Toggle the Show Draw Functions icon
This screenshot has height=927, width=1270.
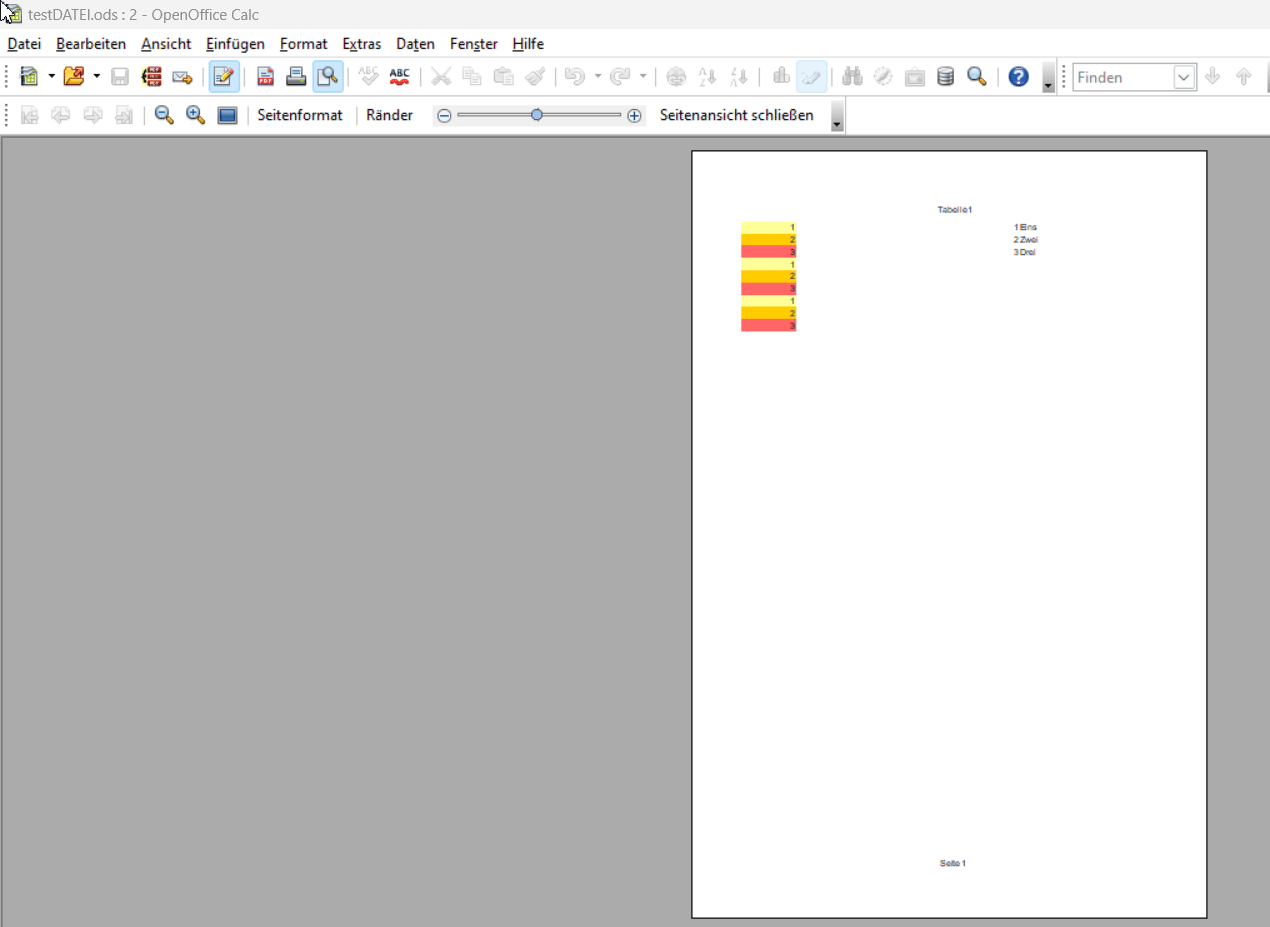pyautogui.click(x=812, y=77)
